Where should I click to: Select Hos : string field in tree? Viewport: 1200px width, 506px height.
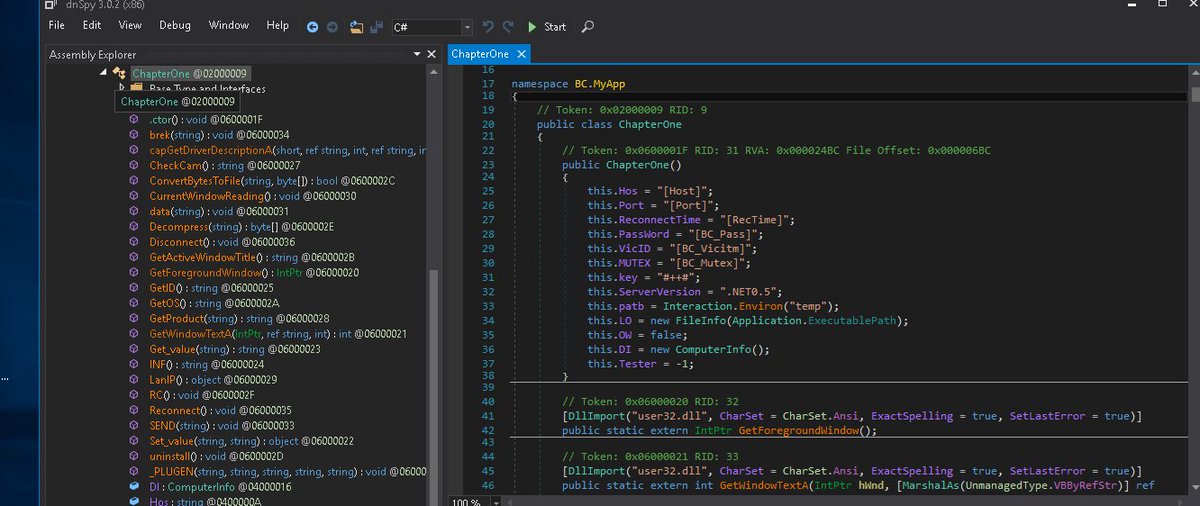204,501
